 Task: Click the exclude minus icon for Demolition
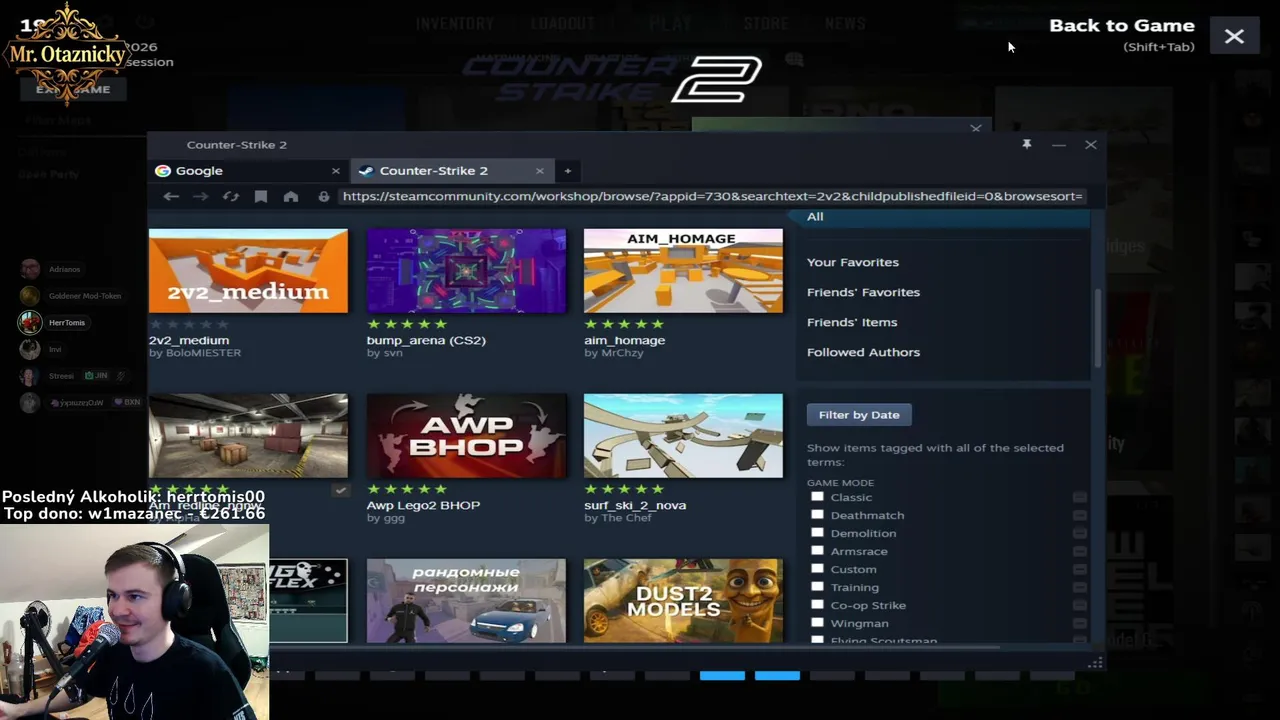click(x=1080, y=533)
